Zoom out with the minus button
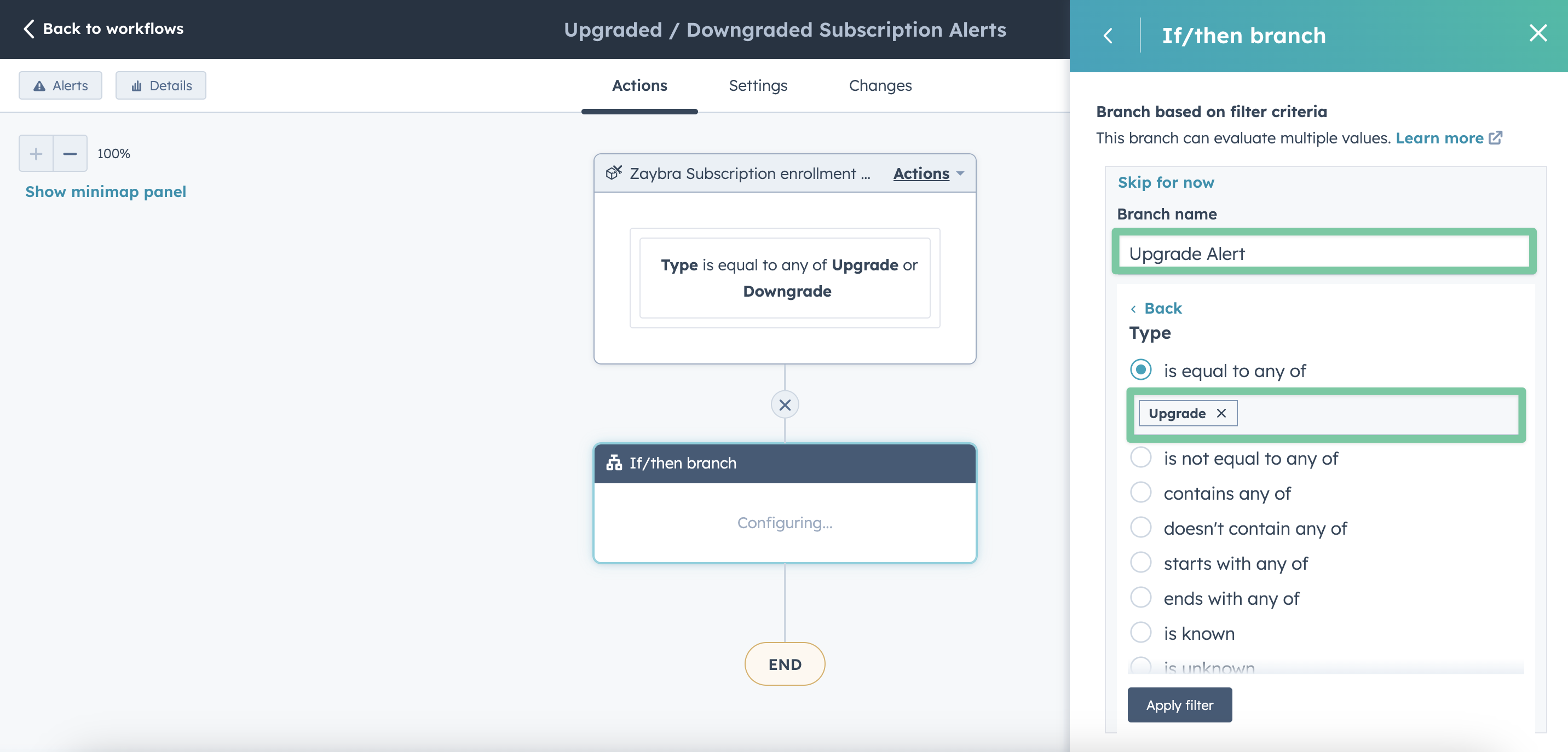1568x752 pixels. click(x=70, y=153)
